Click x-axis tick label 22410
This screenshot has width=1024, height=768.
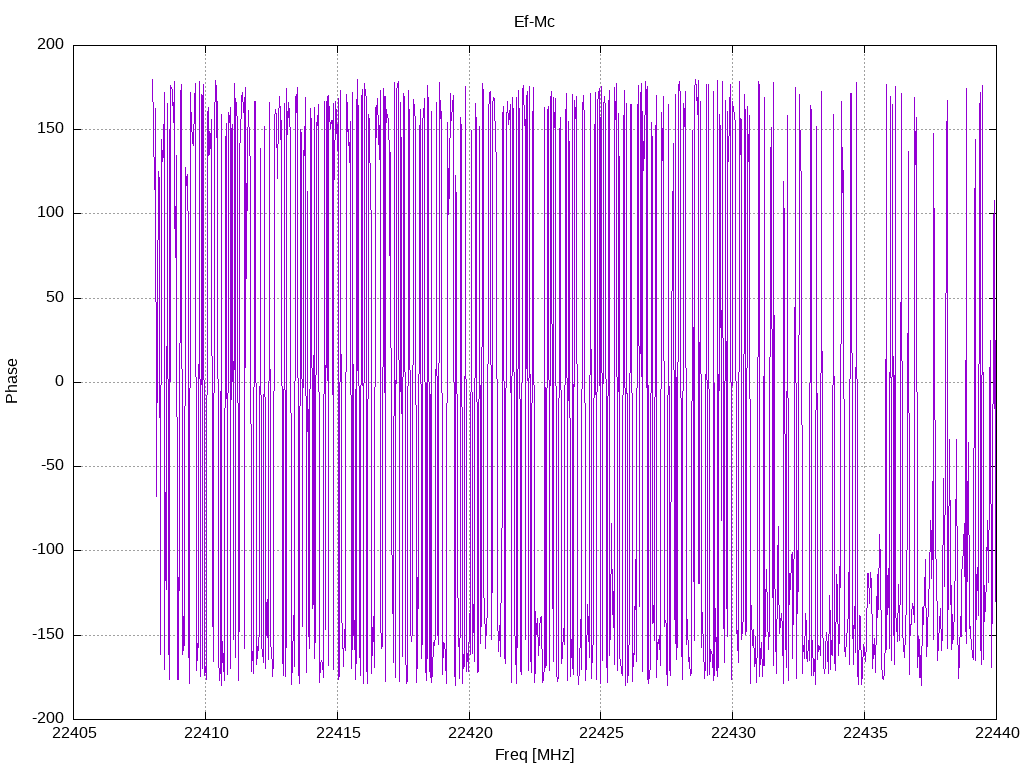click(x=206, y=733)
